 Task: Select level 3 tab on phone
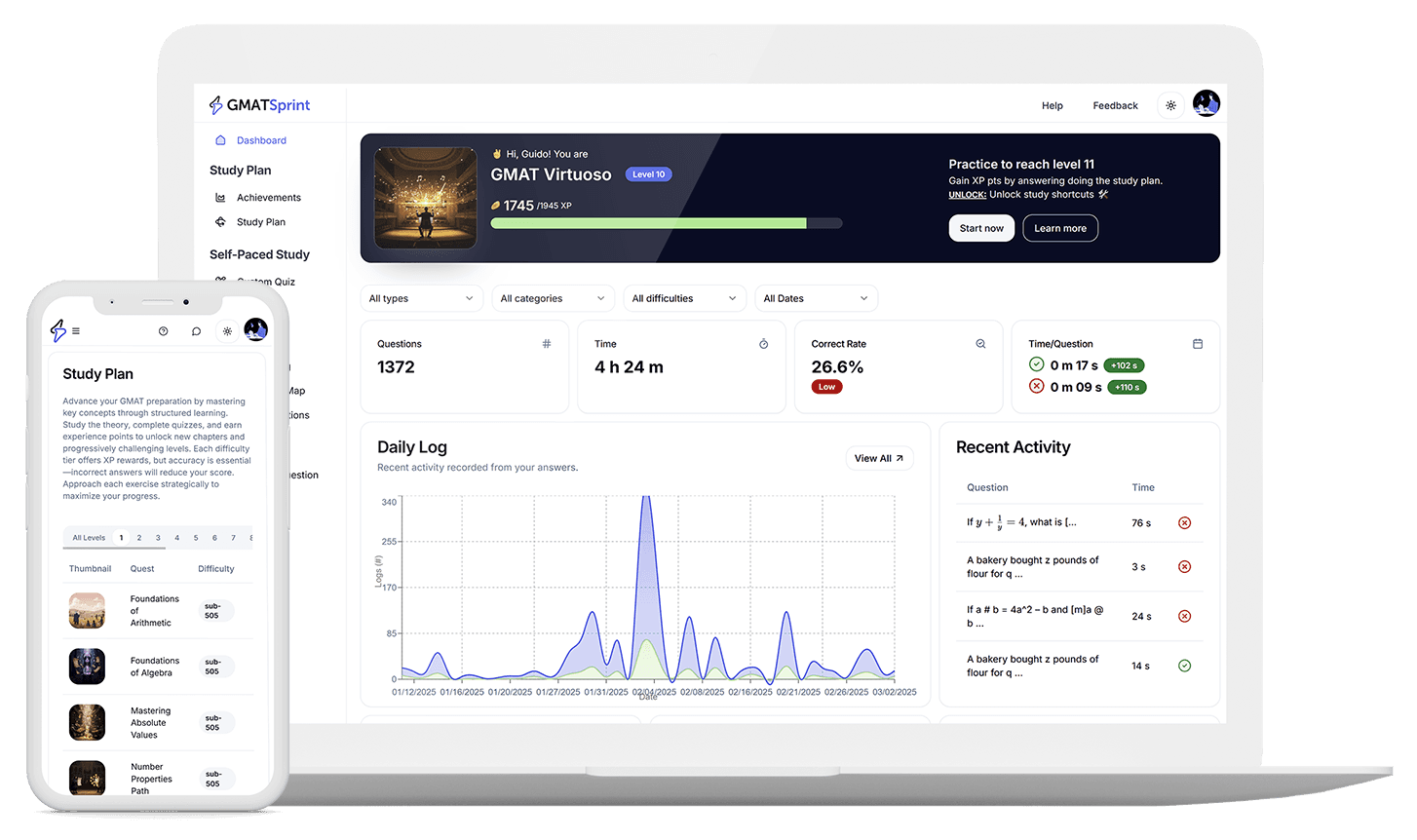[158, 538]
